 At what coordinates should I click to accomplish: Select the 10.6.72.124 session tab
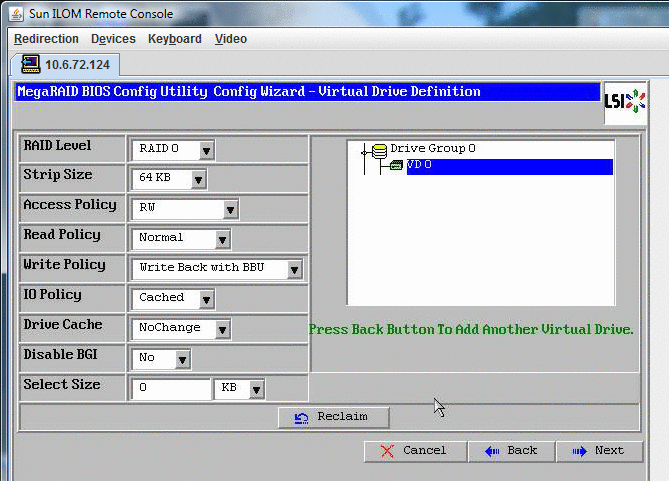pos(66,64)
